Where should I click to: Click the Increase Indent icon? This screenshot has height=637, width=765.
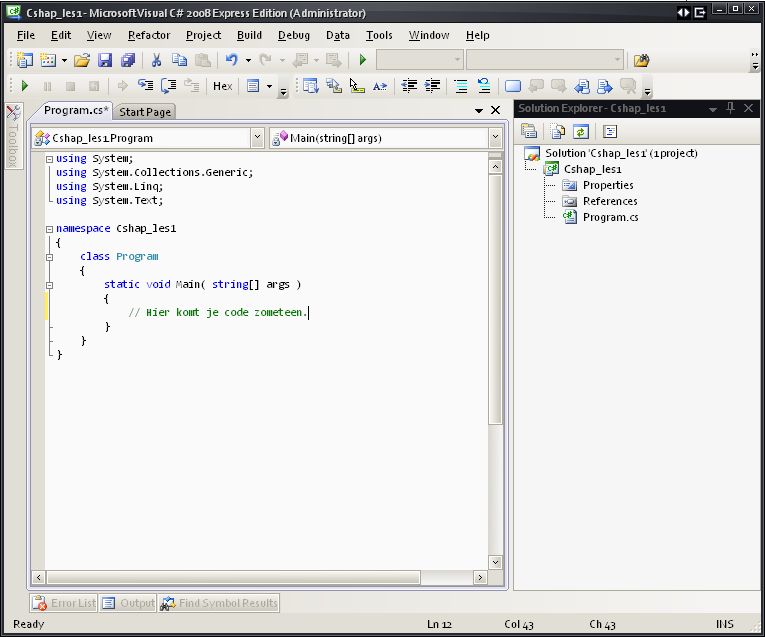click(x=432, y=86)
